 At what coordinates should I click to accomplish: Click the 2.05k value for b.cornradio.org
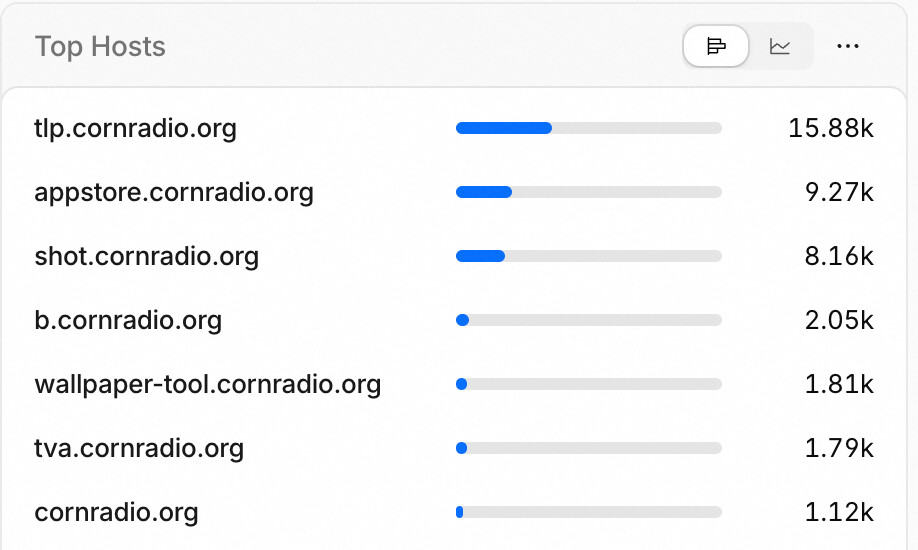click(x=839, y=320)
